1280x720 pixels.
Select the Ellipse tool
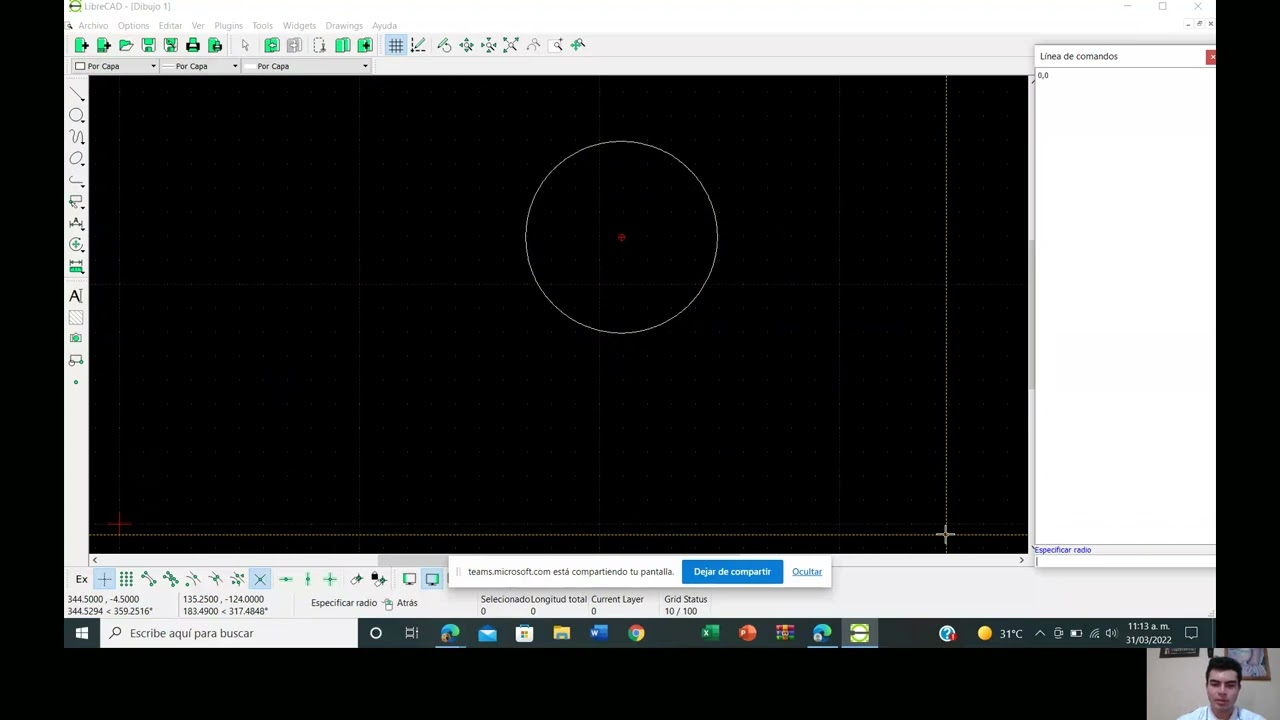tap(76, 159)
